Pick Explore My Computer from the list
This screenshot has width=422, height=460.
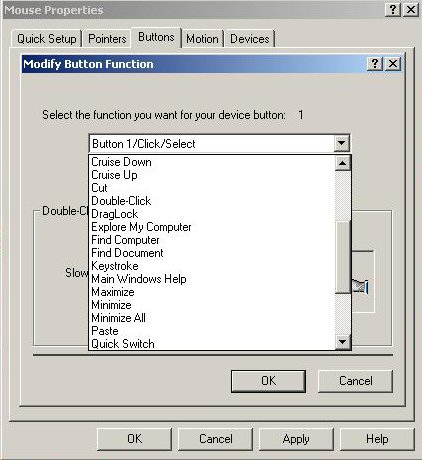(x=141, y=227)
